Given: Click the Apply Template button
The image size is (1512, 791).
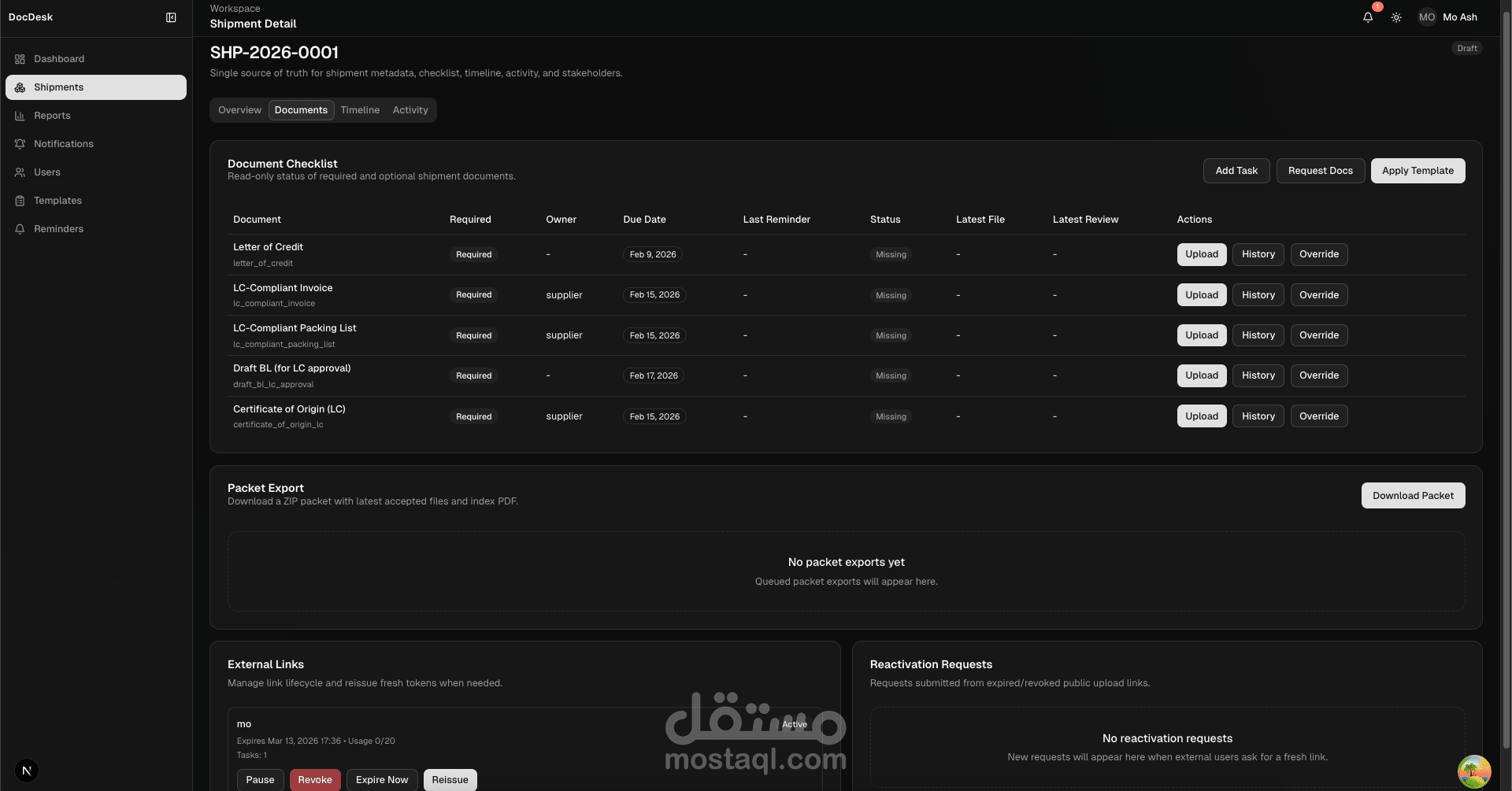Looking at the screenshot, I should coord(1417,171).
